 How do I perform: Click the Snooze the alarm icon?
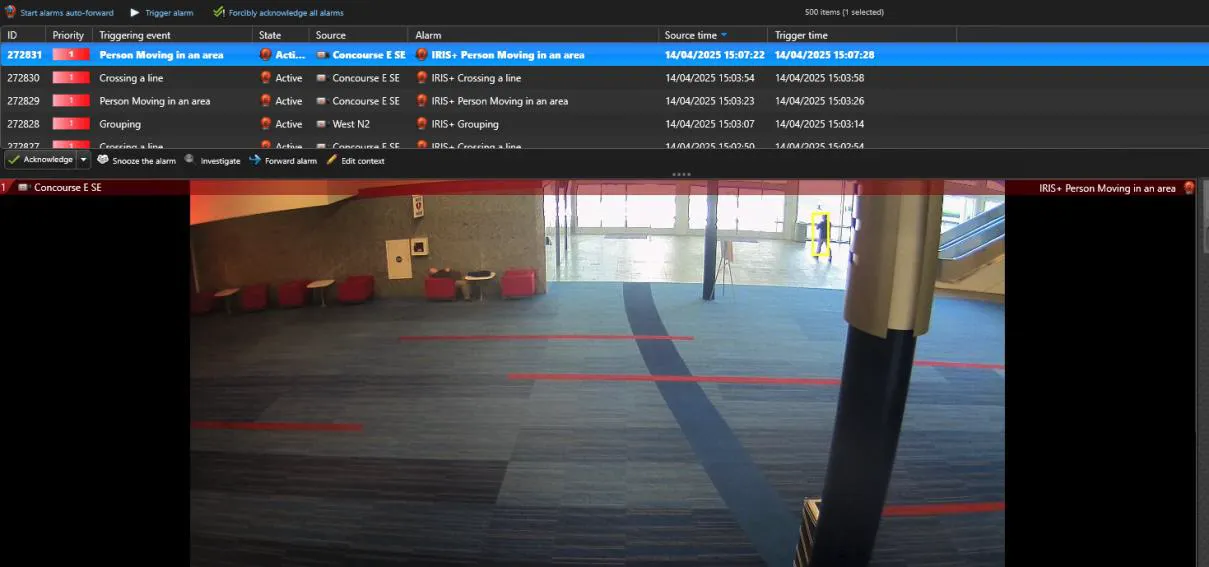103,160
